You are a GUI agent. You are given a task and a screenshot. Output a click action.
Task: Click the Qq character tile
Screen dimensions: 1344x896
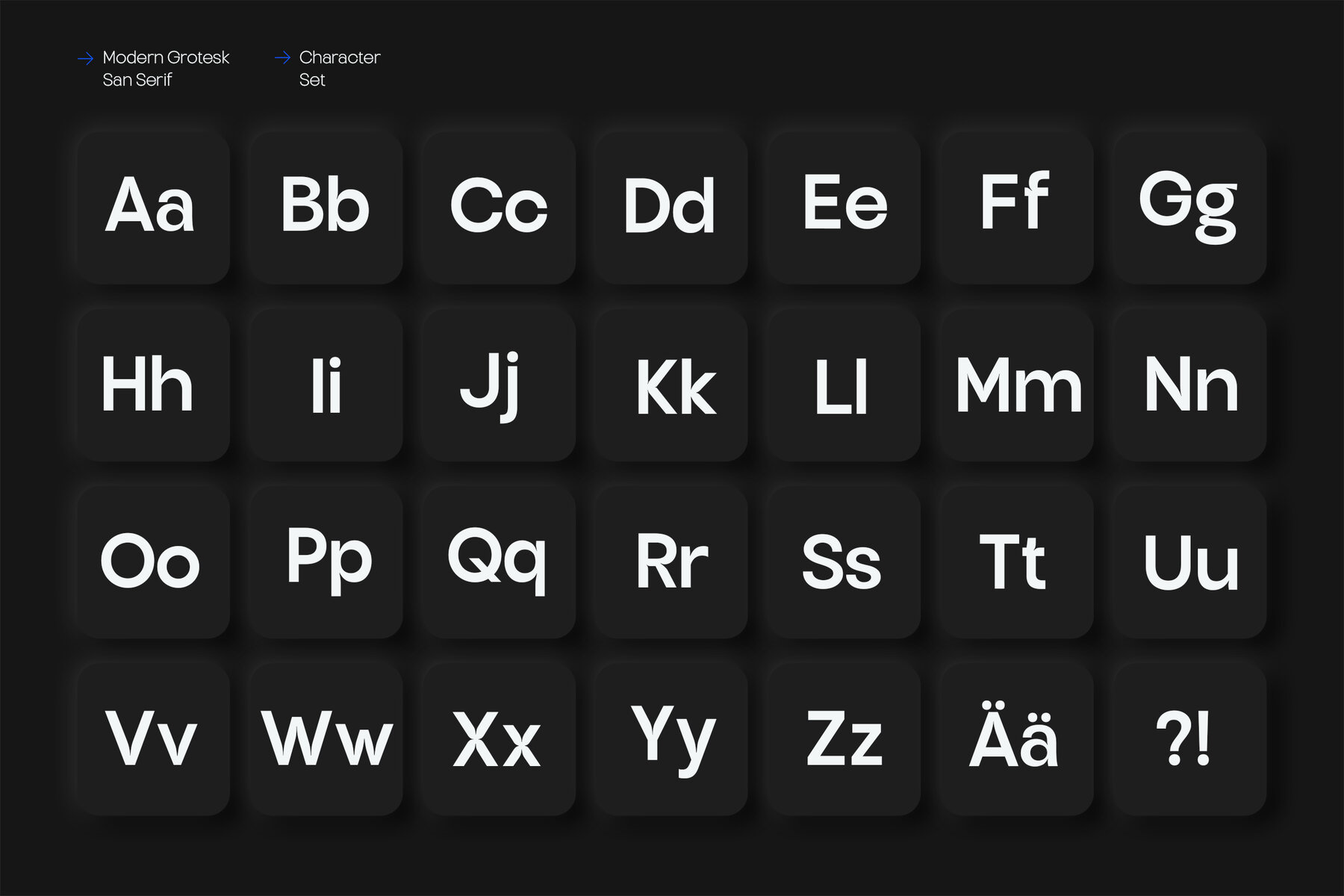click(498, 561)
